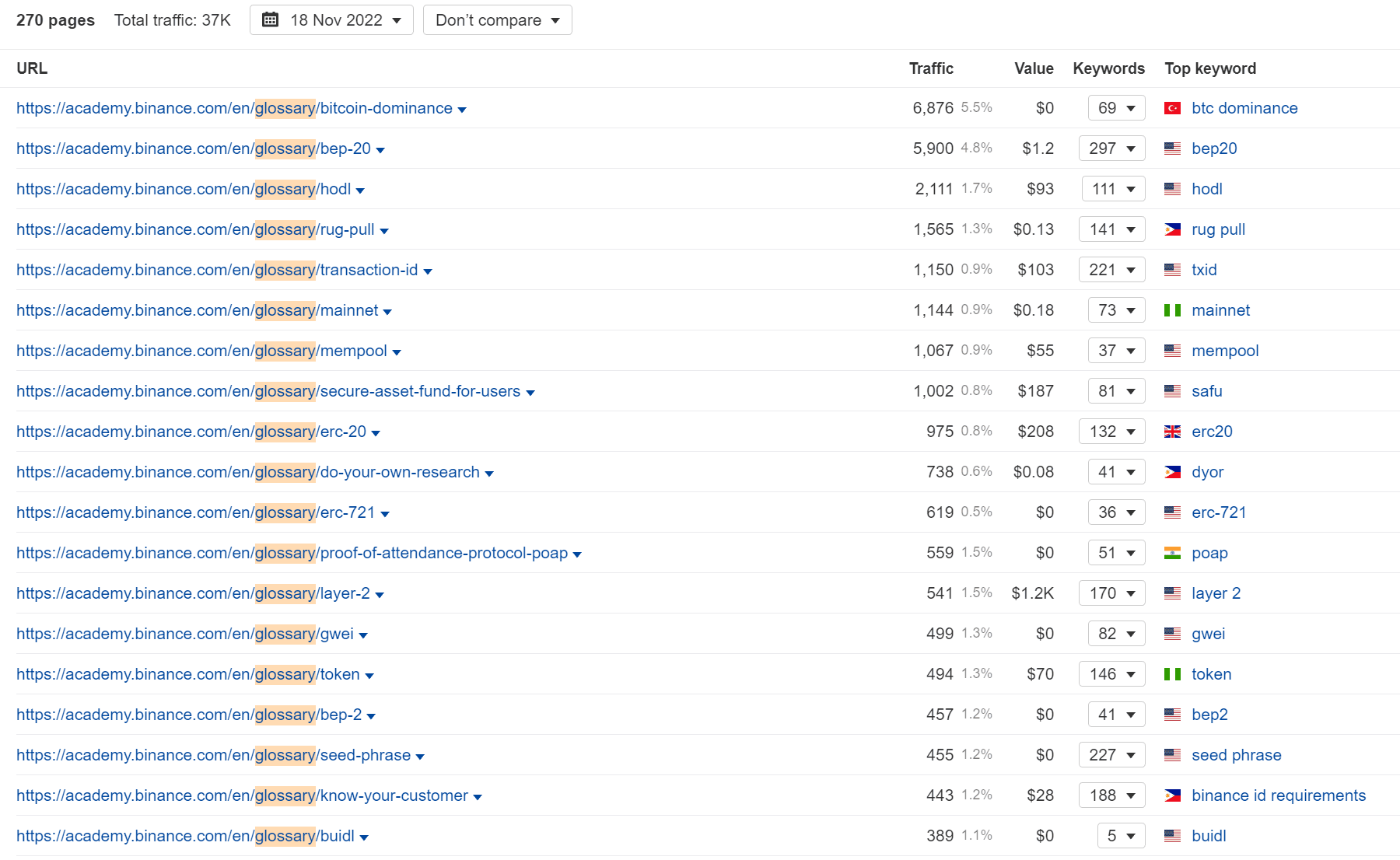Click the US flag beside layer 2 keyword
This screenshot has height=860, width=1400.
point(1172,593)
